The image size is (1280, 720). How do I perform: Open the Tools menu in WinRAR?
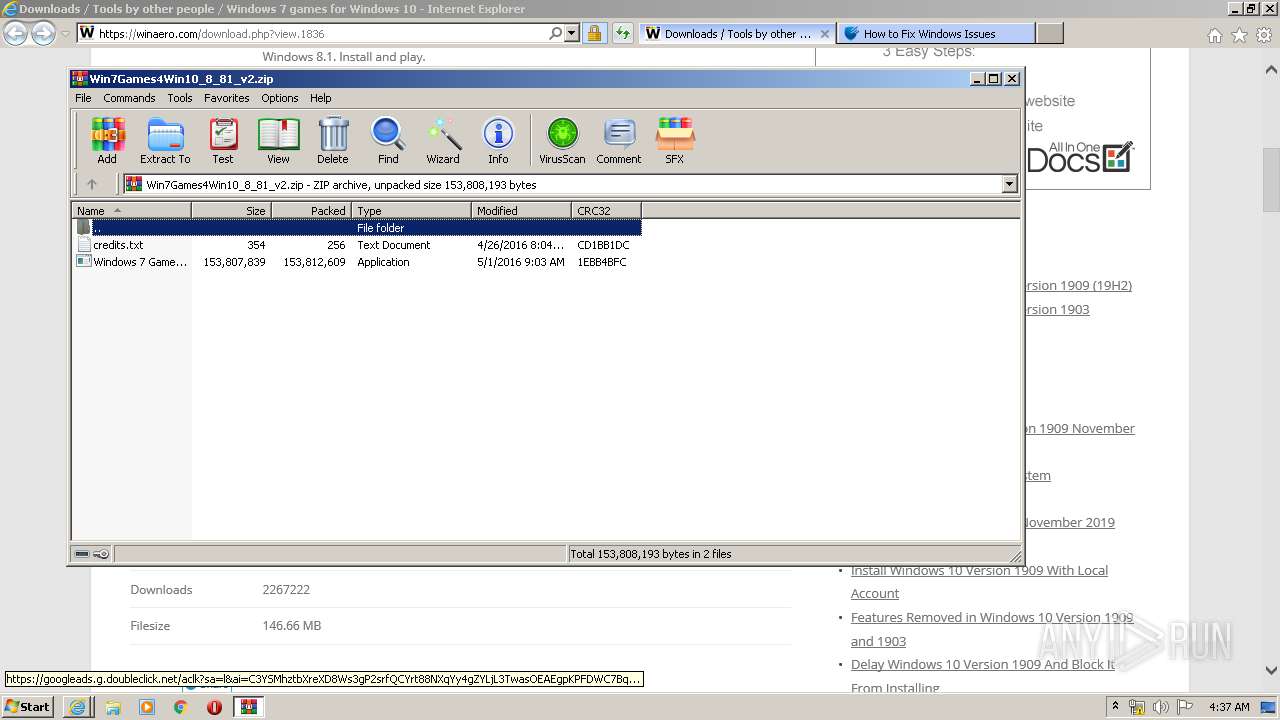pos(180,98)
